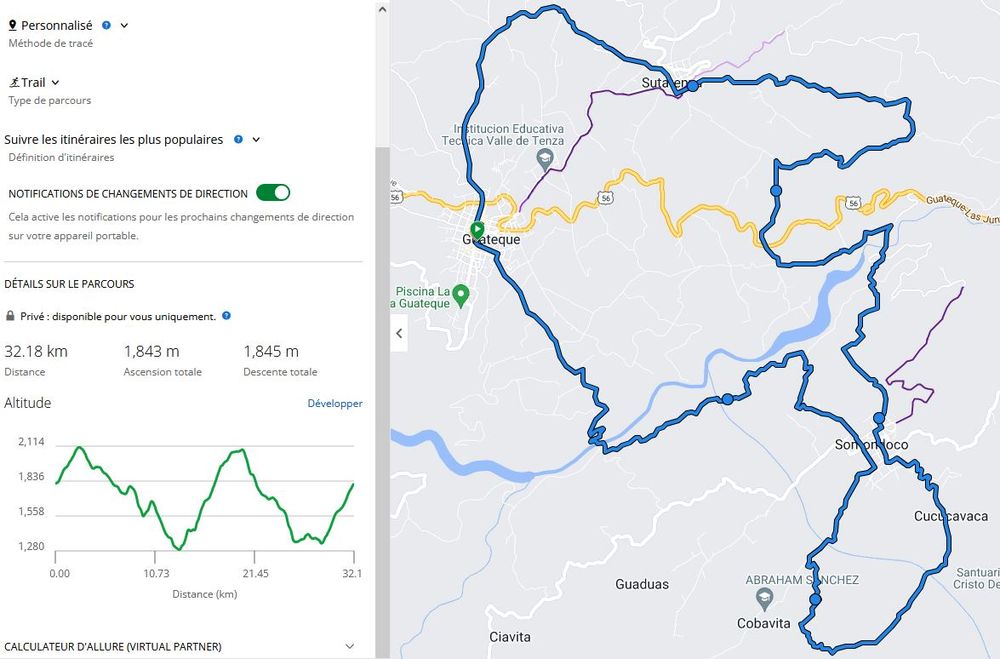
Task: Select the route waypoint at Sutatenza
Action: [692, 86]
